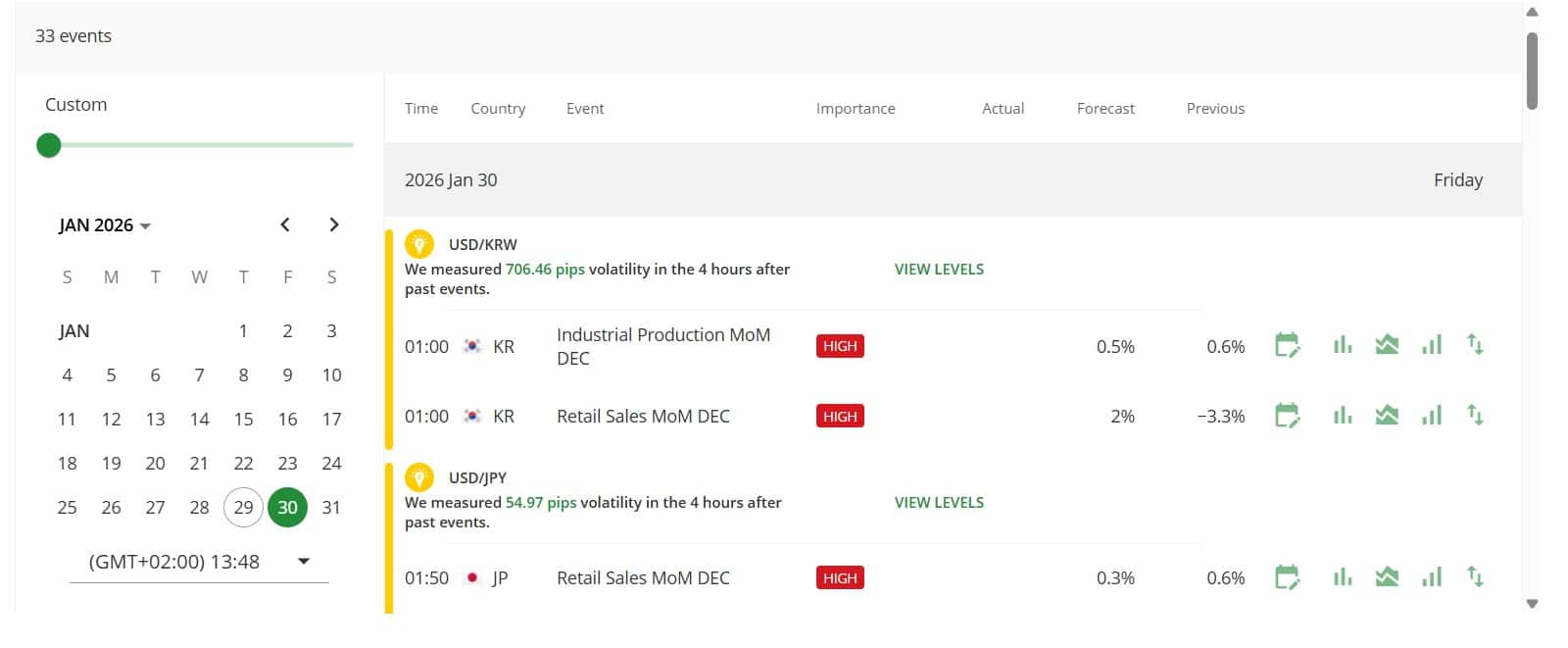Click area chart icon for KR Retail Sales row
Screen dimensions: 1568x648
pyautogui.click(x=1387, y=416)
